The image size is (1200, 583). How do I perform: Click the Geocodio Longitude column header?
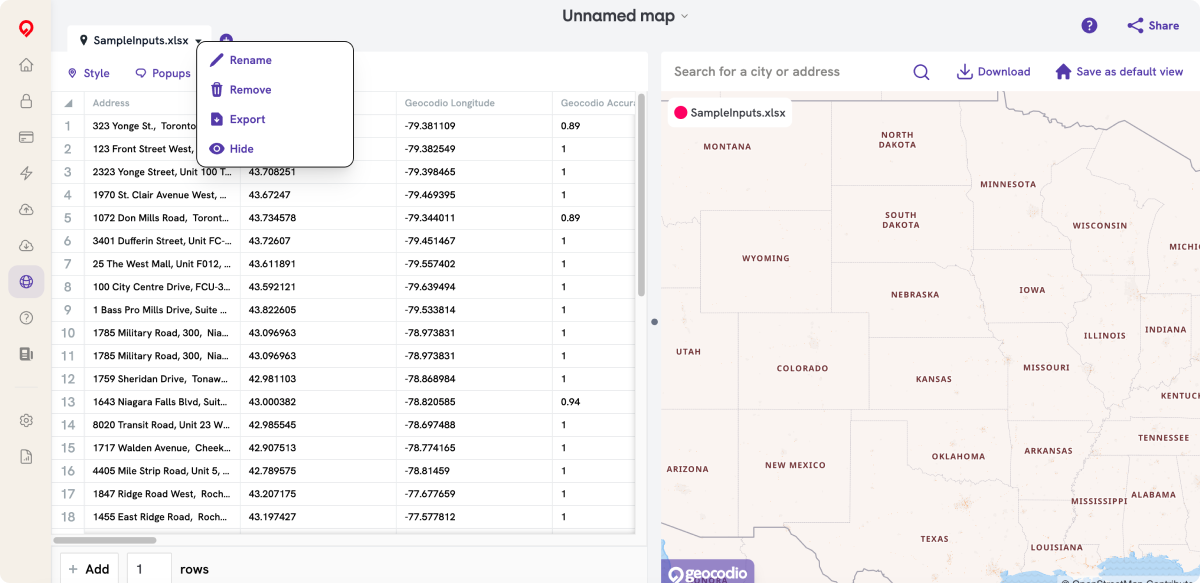point(474,103)
